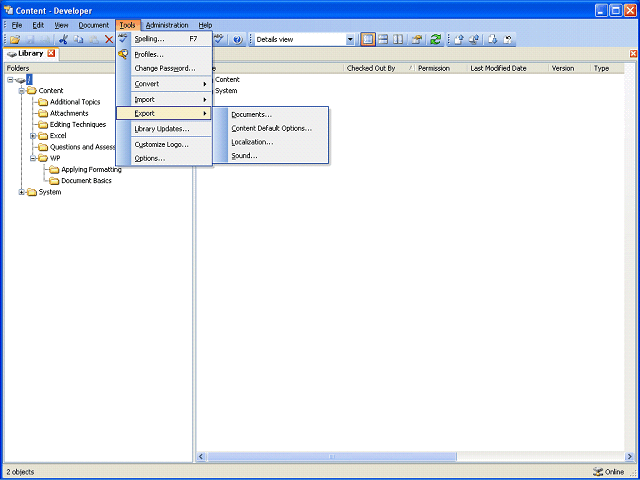
Task: Select the horizontal split layout icon
Action: (x=383, y=40)
